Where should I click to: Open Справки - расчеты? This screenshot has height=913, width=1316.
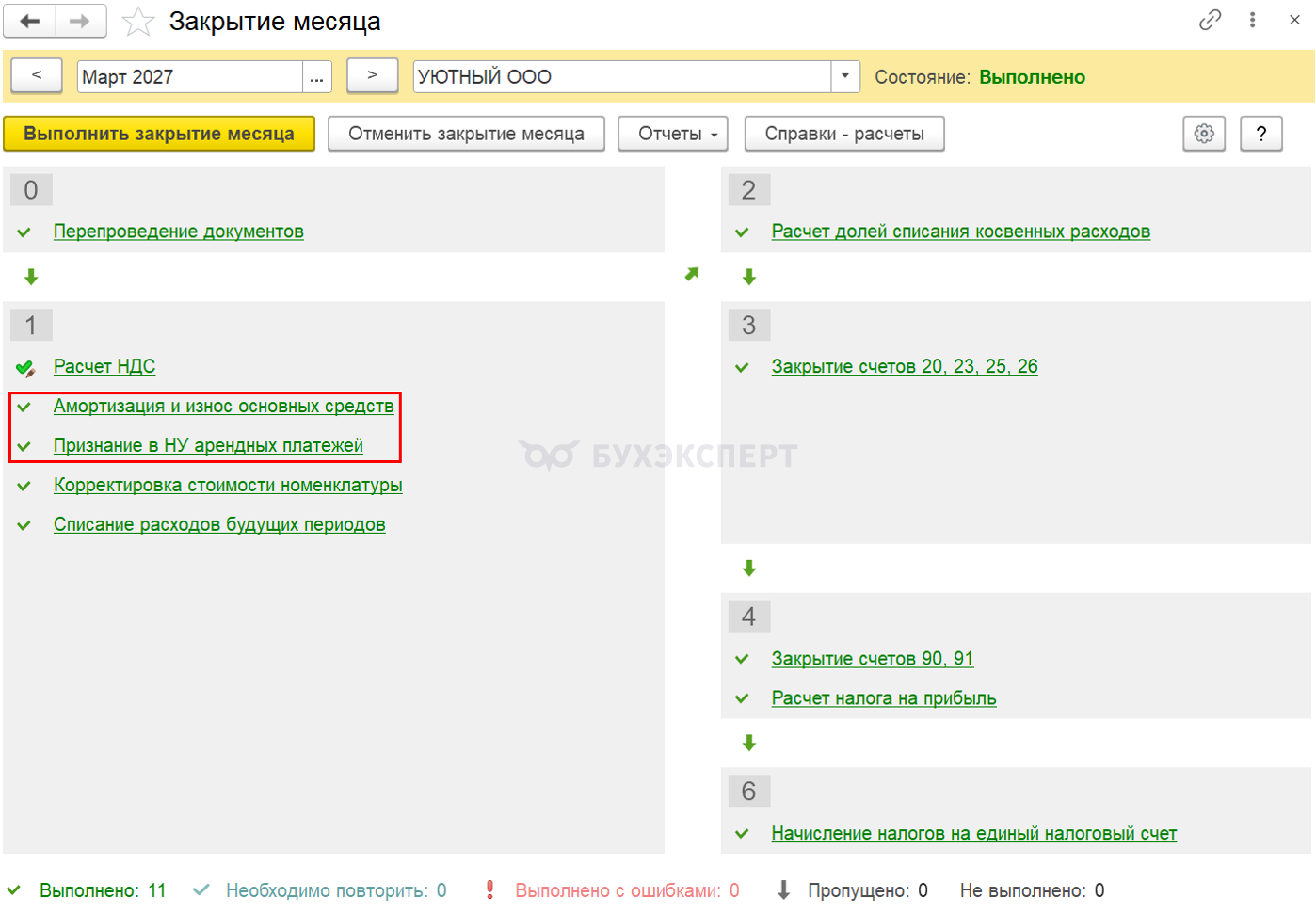844,134
